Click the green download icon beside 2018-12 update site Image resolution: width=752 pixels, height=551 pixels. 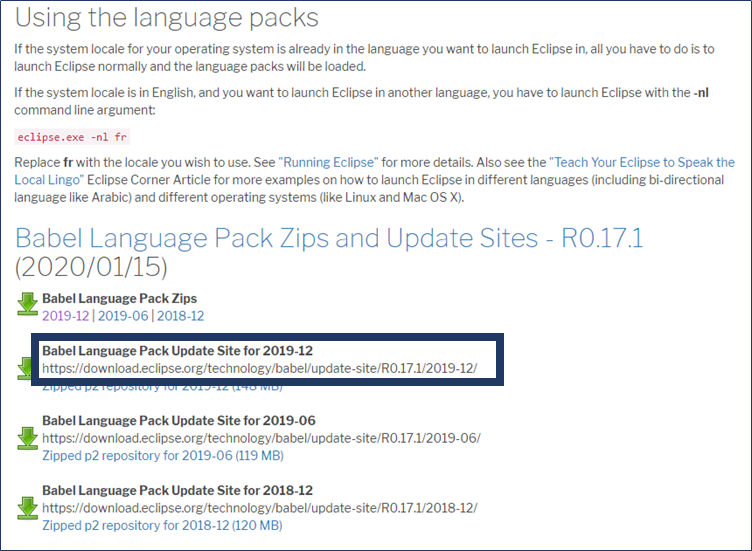tap(27, 508)
